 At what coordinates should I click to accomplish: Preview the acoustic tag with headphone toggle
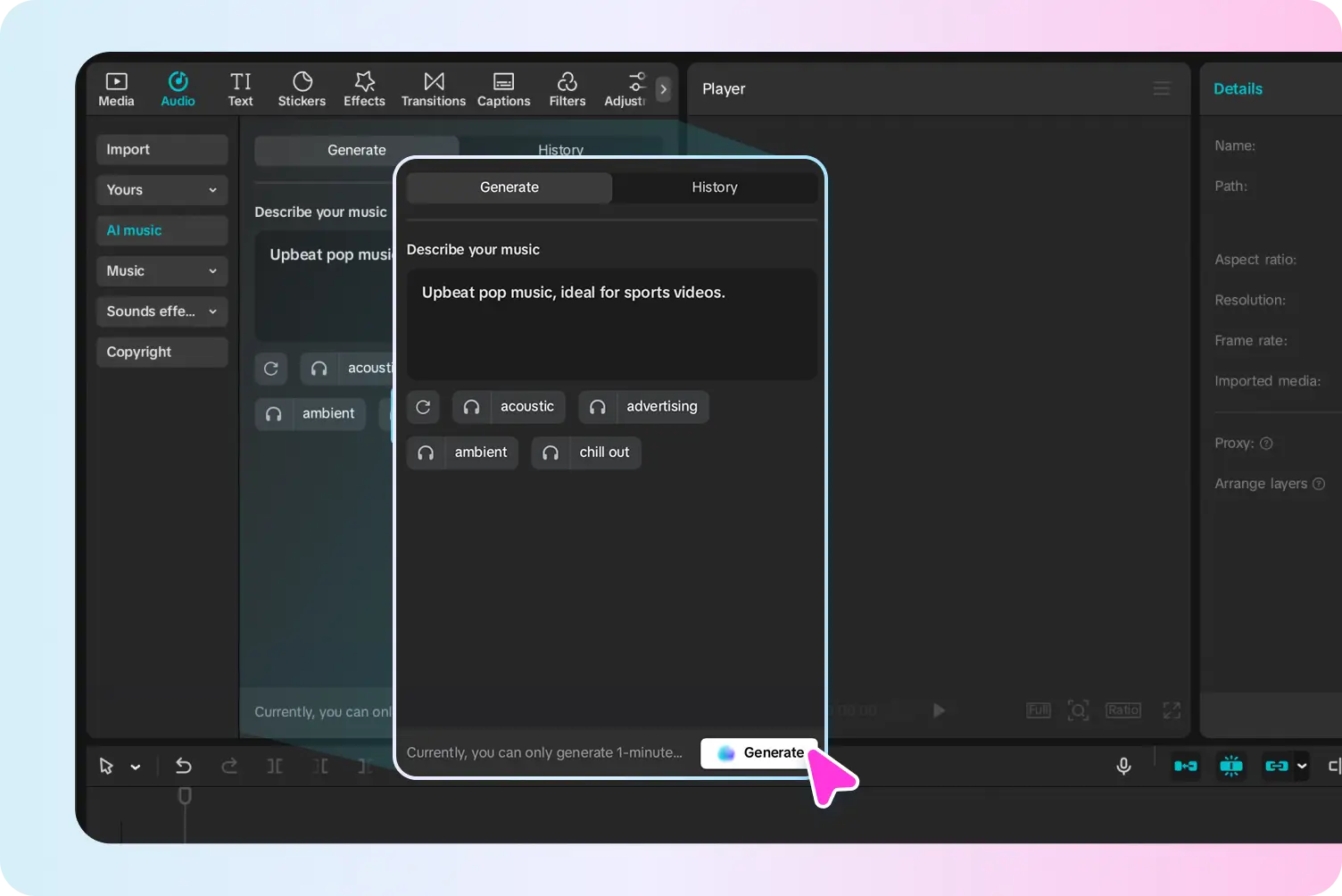pyautogui.click(x=470, y=407)
